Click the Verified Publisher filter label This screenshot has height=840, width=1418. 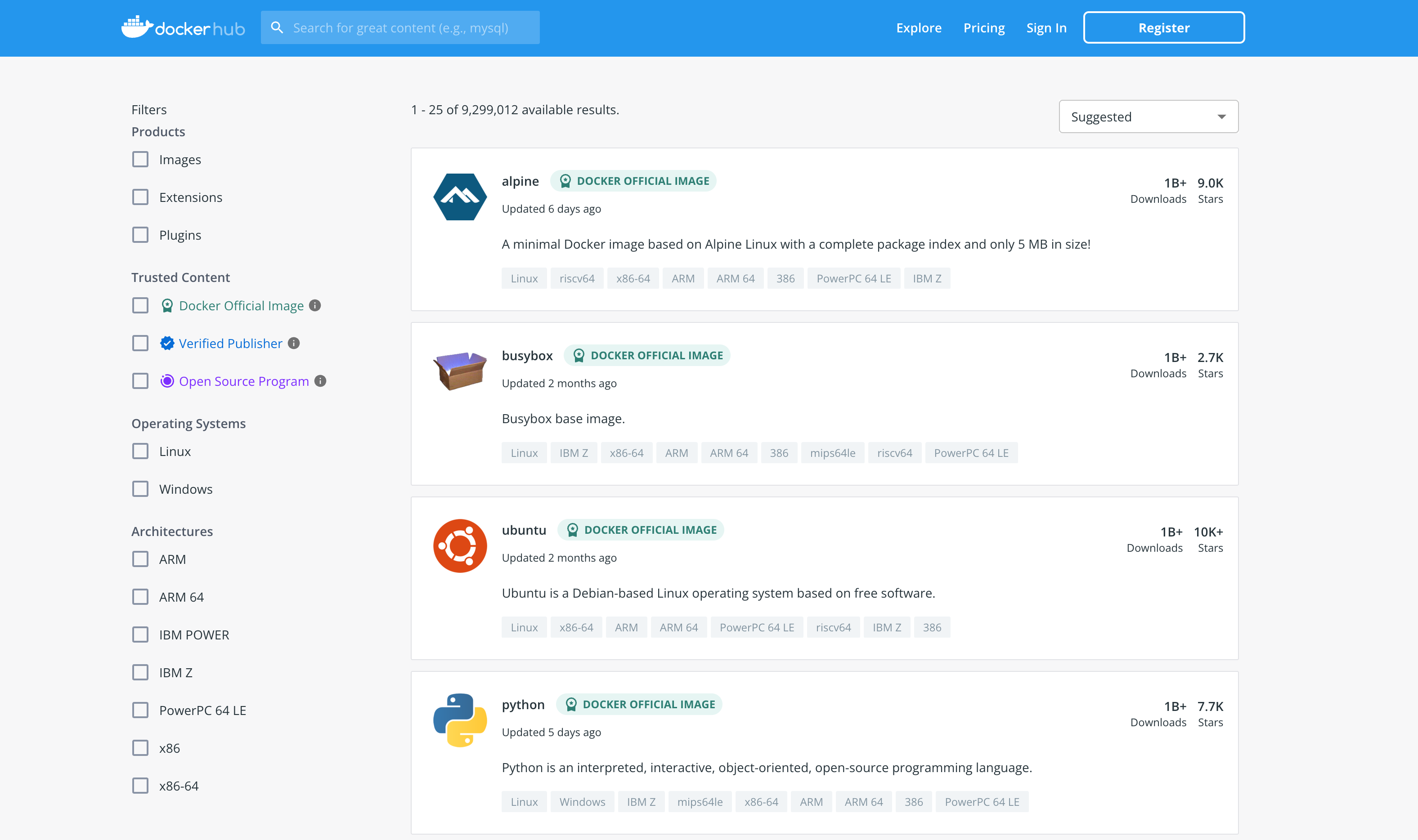230,344
